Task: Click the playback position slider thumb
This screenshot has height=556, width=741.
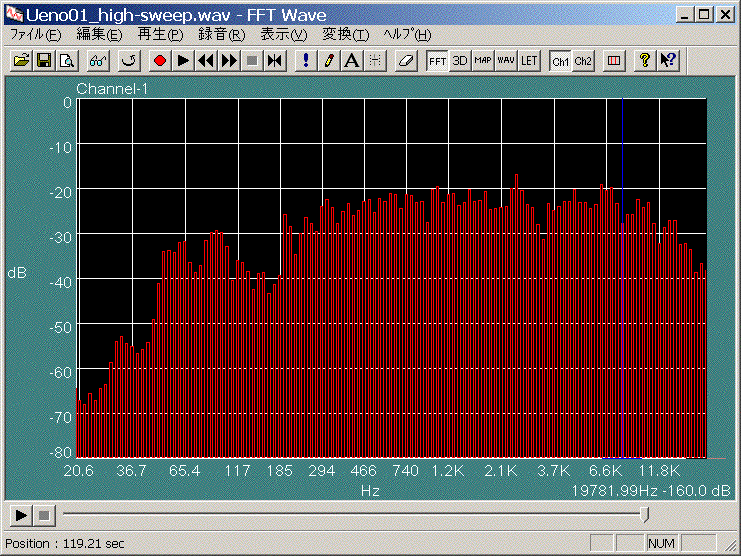Action: [644, 514]
